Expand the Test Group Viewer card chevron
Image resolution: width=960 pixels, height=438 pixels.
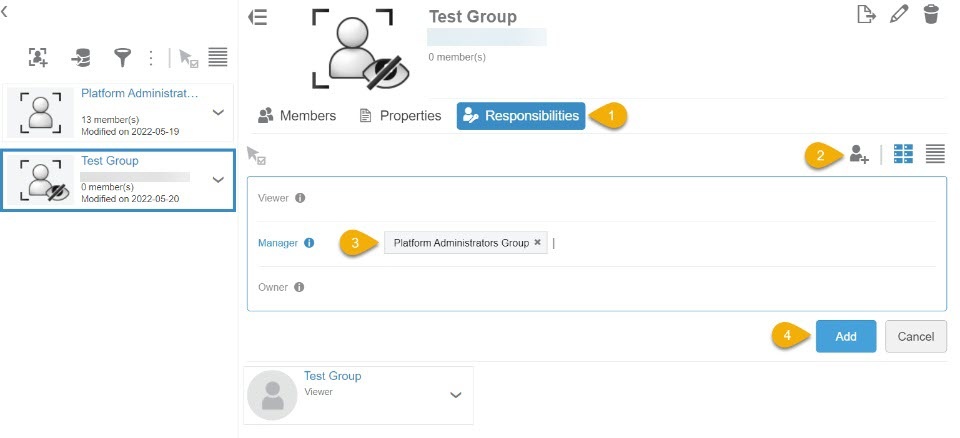[x=456, y=395]
